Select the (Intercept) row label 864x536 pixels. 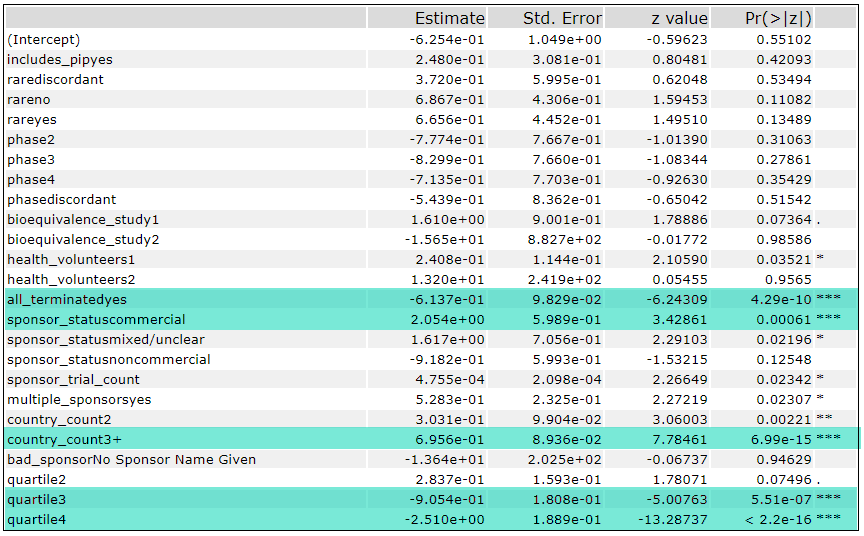[44, 40]
